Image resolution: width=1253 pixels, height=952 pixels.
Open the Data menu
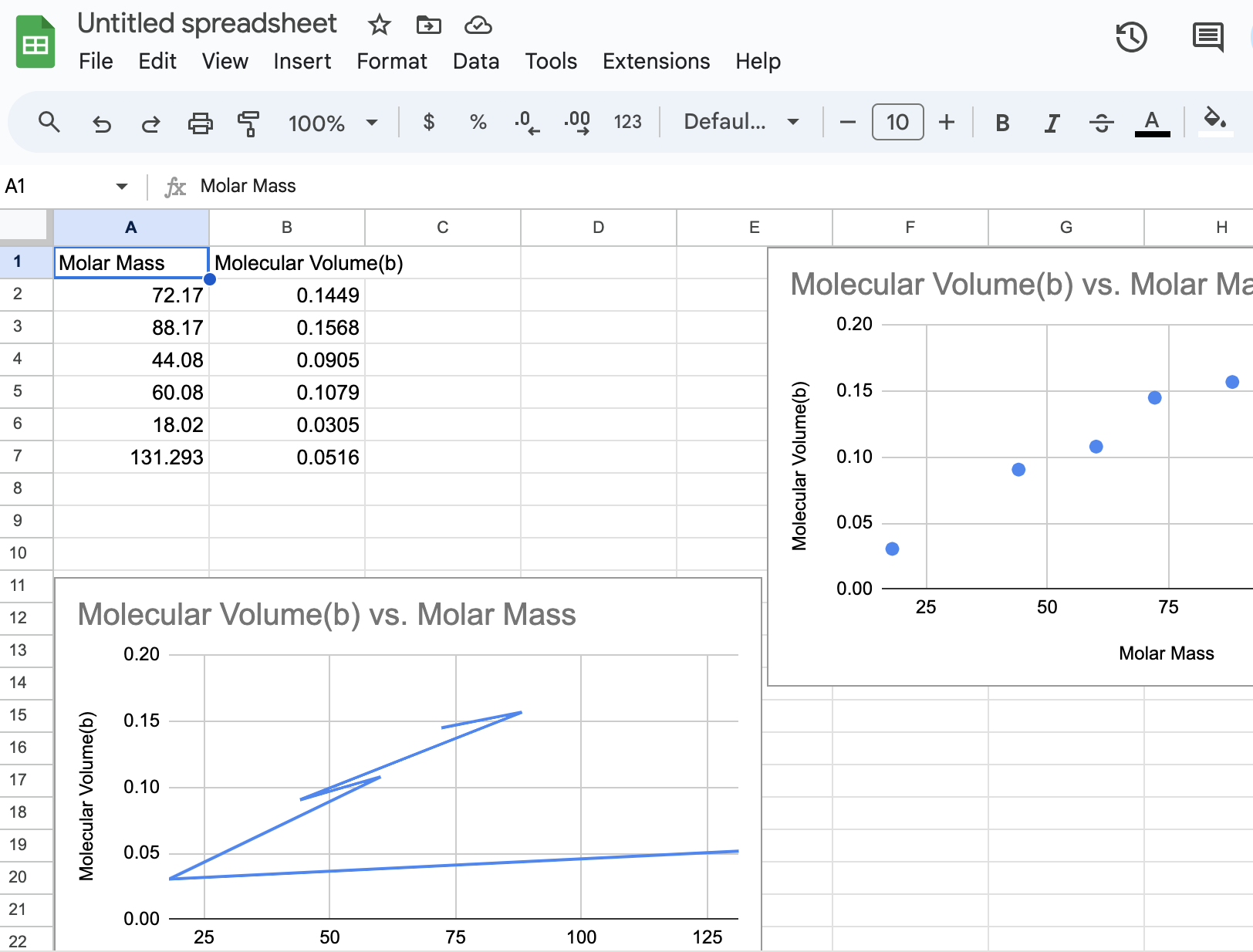tap(476, 61)
